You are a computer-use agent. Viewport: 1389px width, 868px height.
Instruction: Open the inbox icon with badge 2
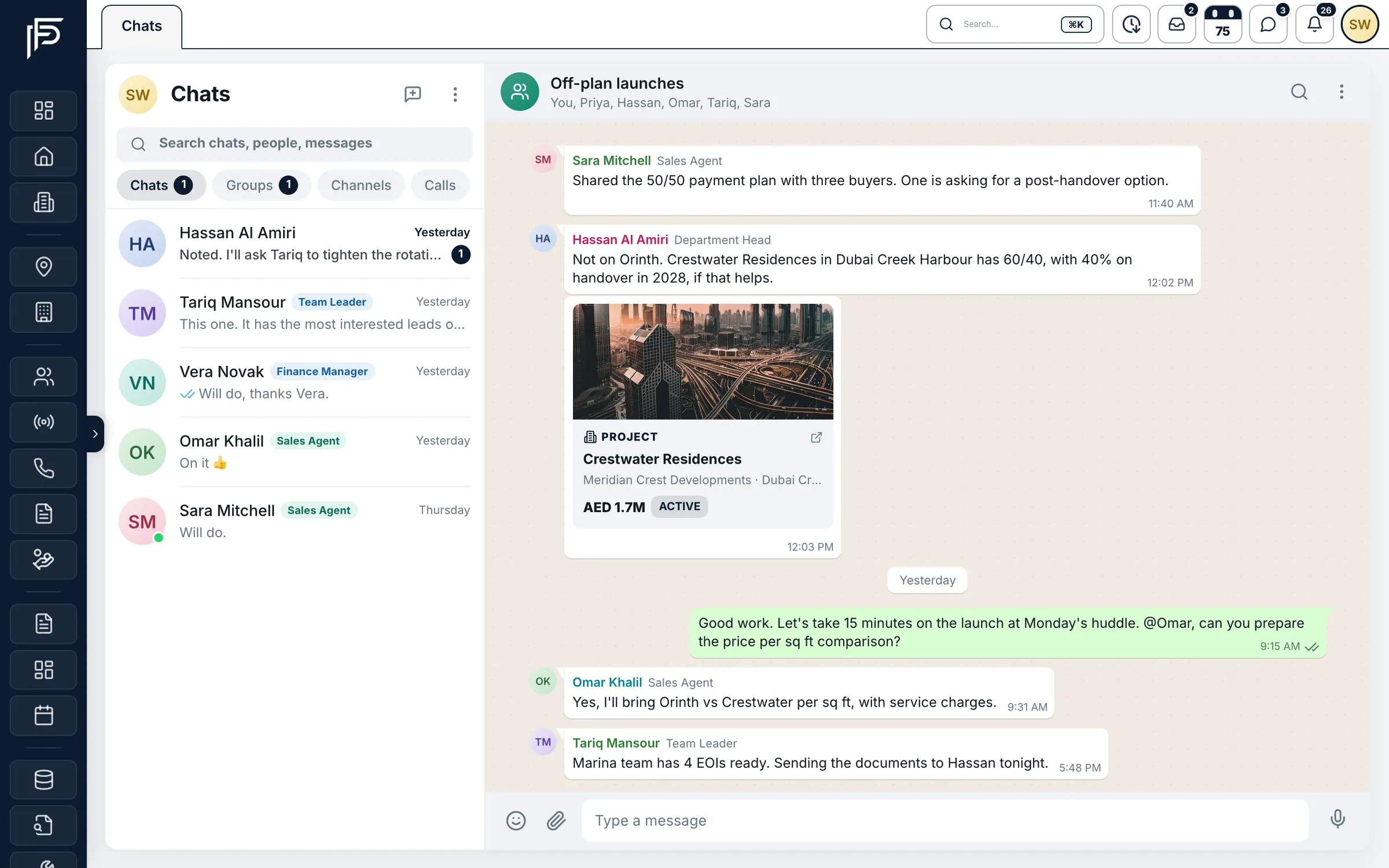[1177, 24]
